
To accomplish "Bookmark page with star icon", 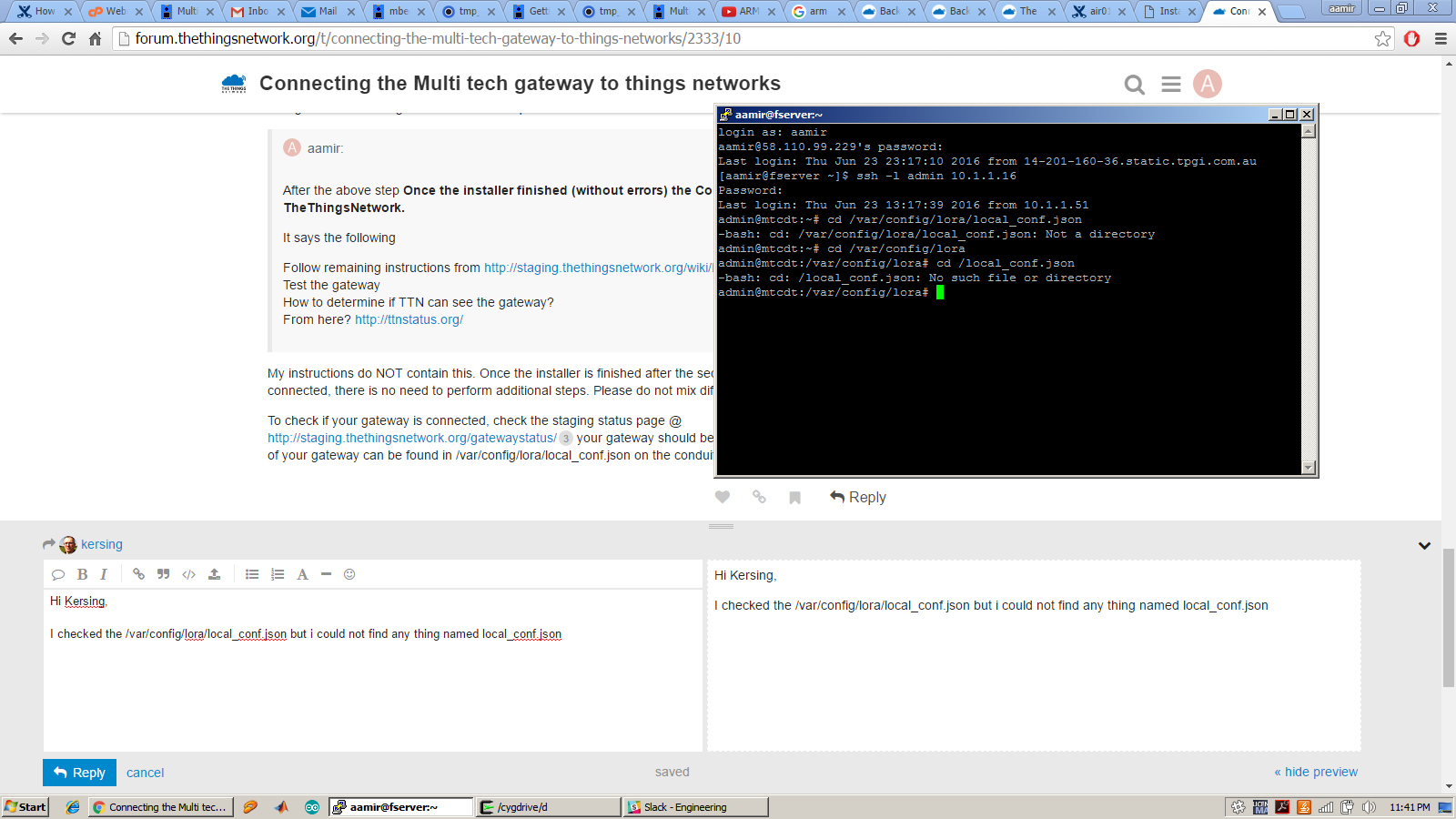I will 1383,38.
